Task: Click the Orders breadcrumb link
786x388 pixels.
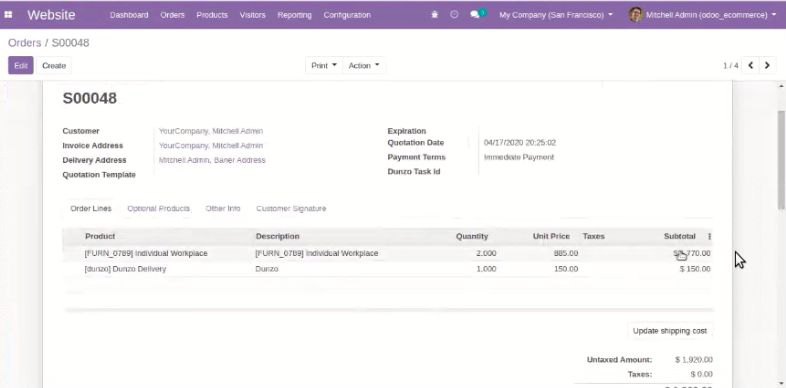Action: click(24, 43)
